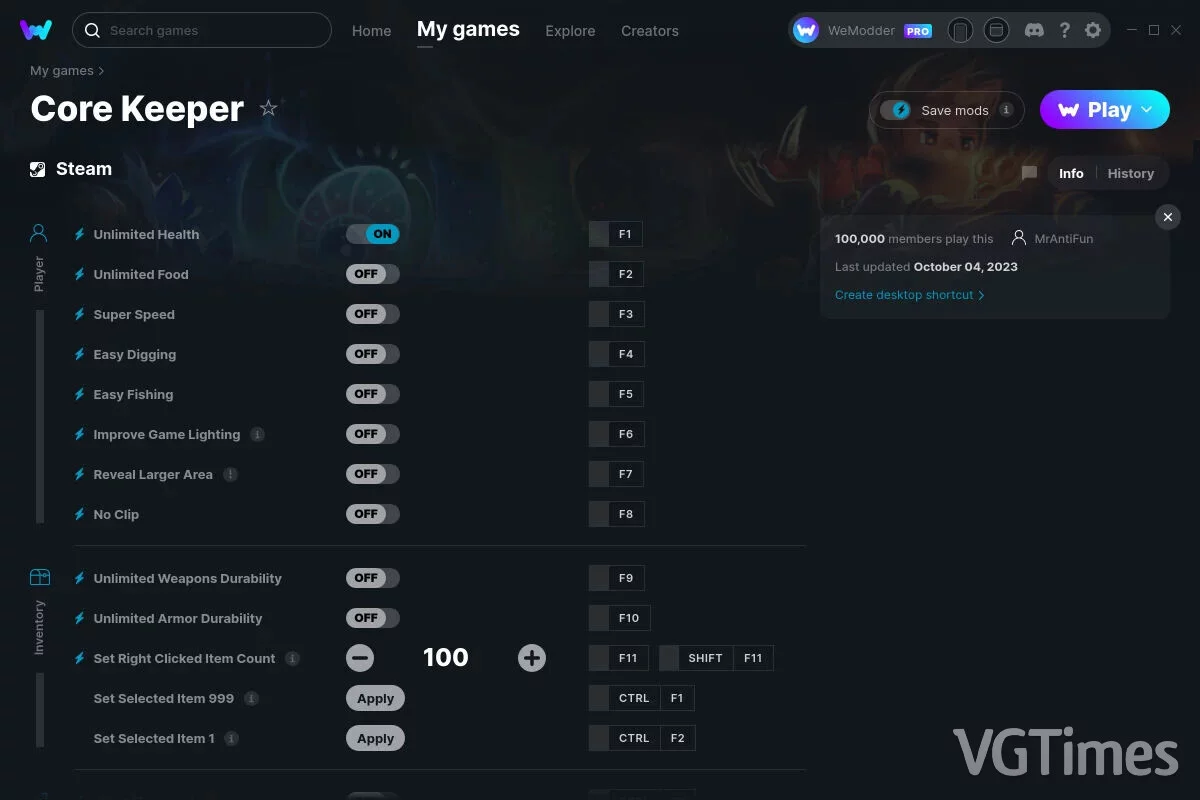
Task: Favorite Core Keeper with the star icon
Action: point(268,108)
